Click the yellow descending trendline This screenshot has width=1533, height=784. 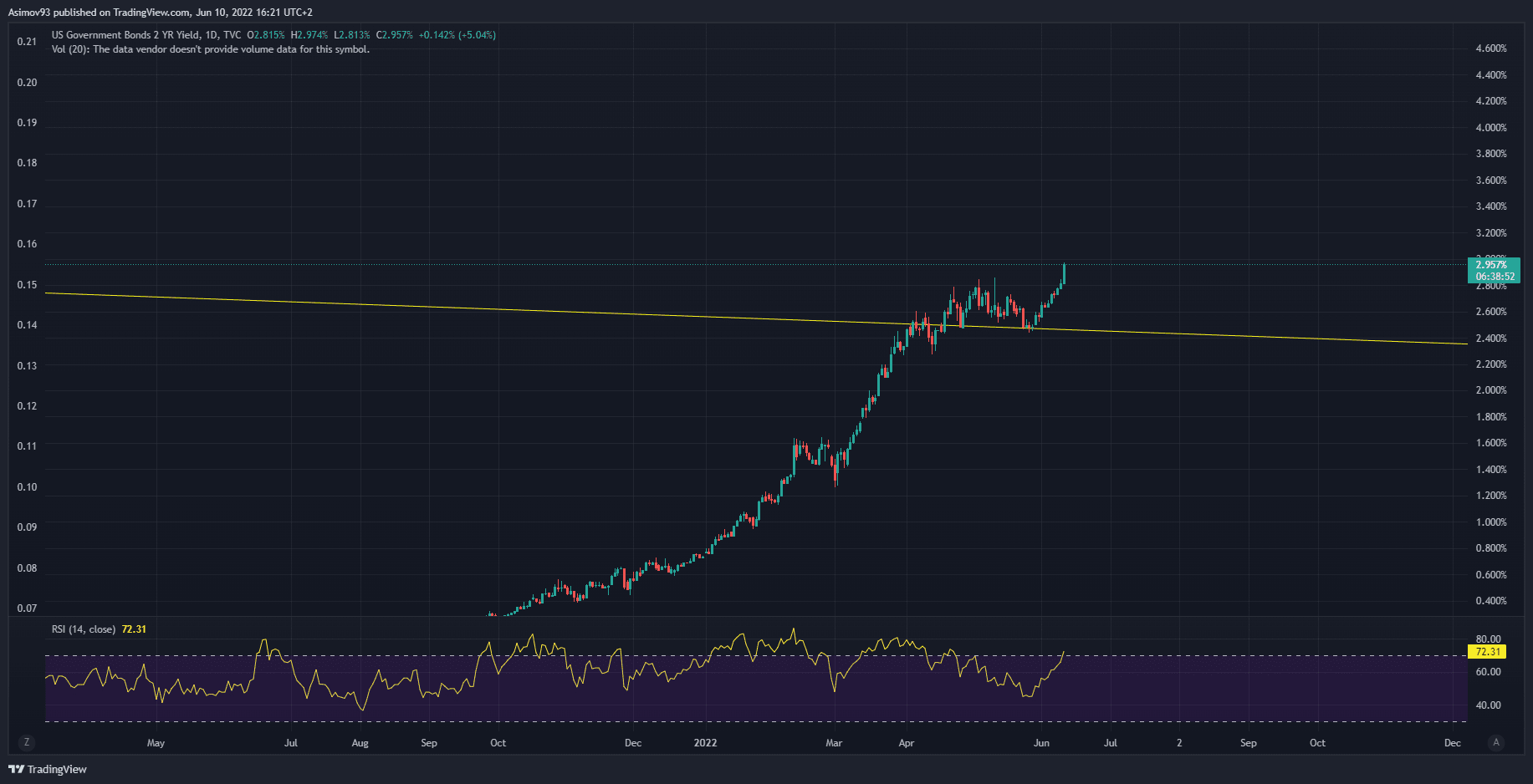502,309
